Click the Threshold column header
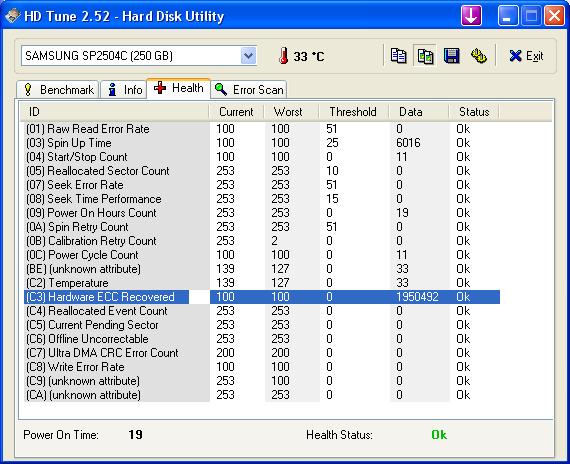570x464 pixels. pos(353,112)
